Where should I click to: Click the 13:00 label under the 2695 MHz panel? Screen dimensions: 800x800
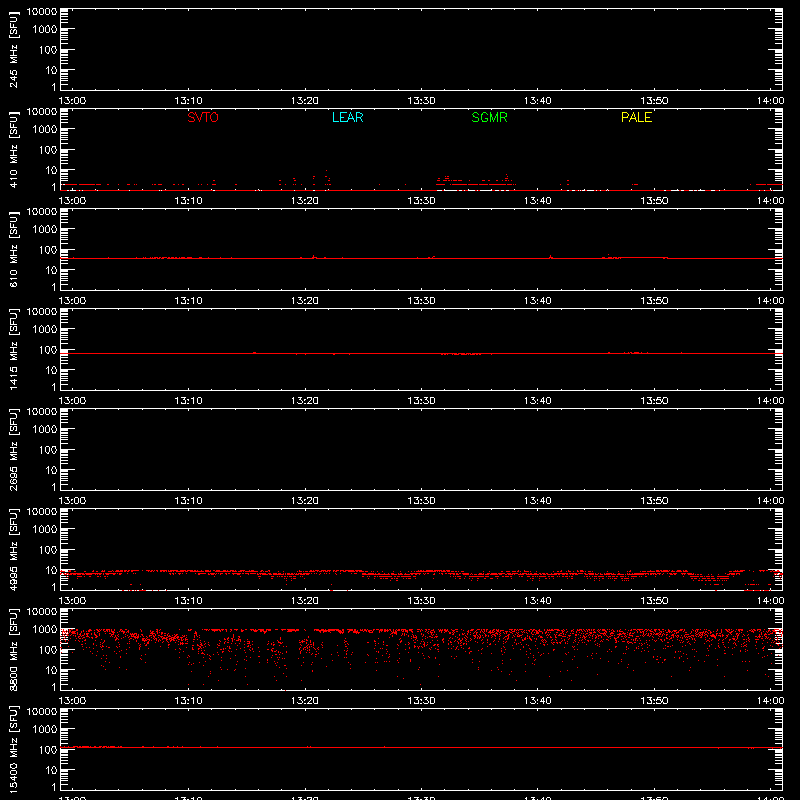click(x=72, y=501)
